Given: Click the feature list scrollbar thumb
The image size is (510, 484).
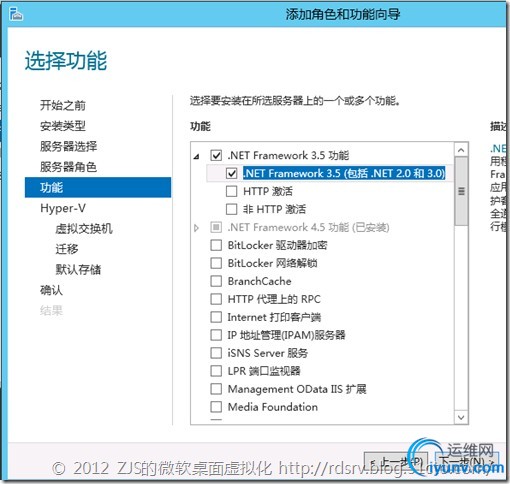Looking at the screenshot, I should click(x=461, y=191).
